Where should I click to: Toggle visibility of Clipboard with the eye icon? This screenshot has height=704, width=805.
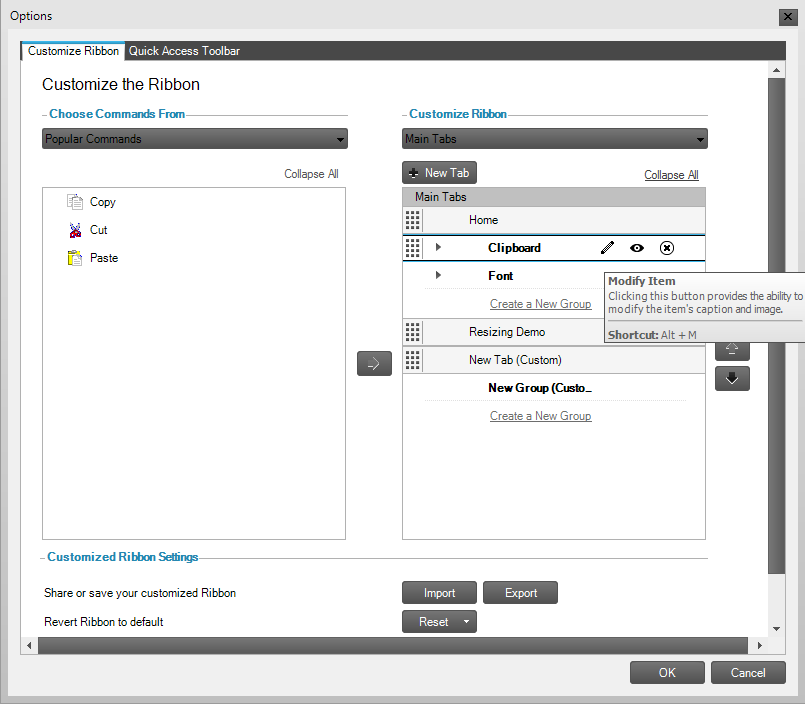coord(636,247)
